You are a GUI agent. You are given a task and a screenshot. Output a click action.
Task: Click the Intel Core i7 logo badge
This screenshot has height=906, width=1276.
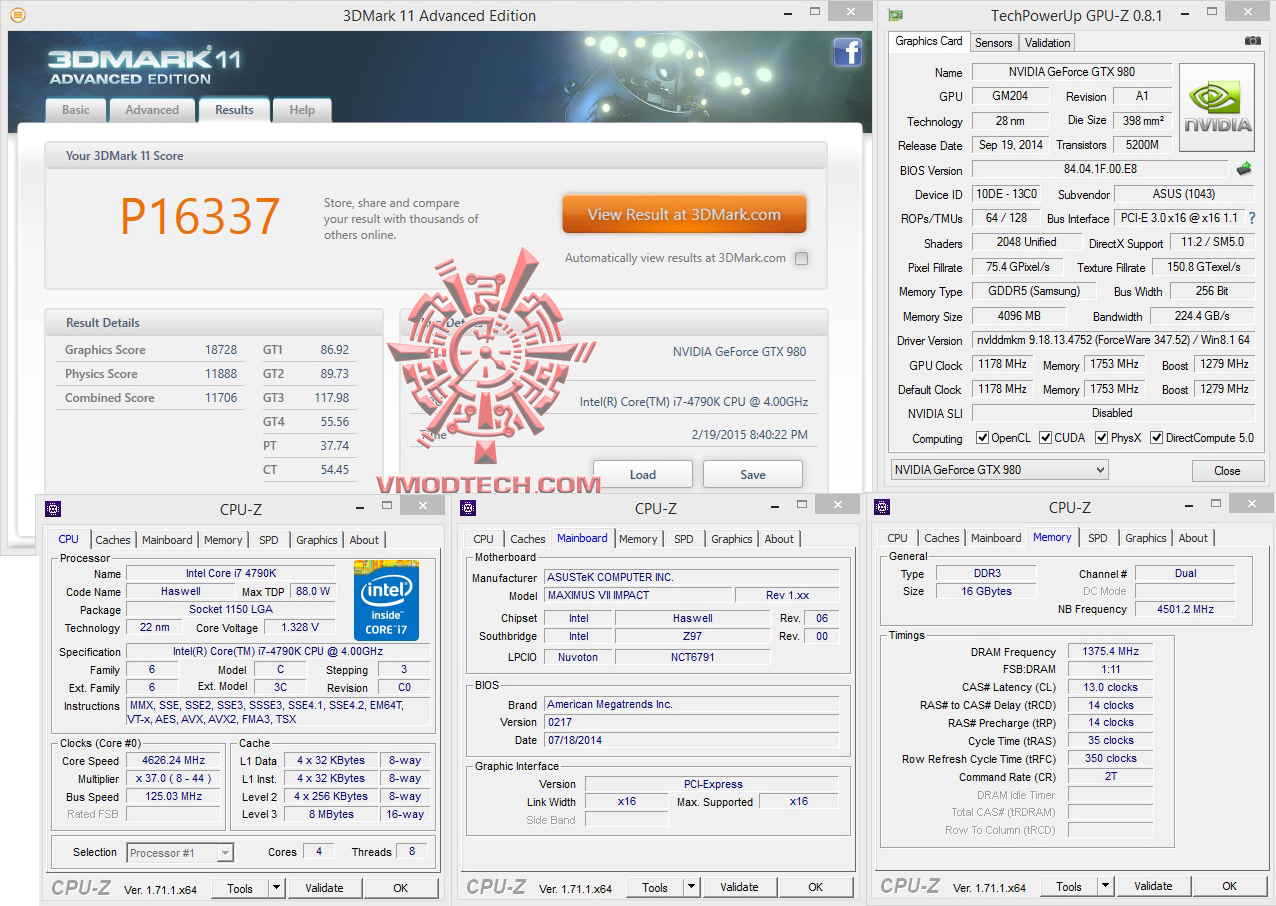(x=386, y=601)
